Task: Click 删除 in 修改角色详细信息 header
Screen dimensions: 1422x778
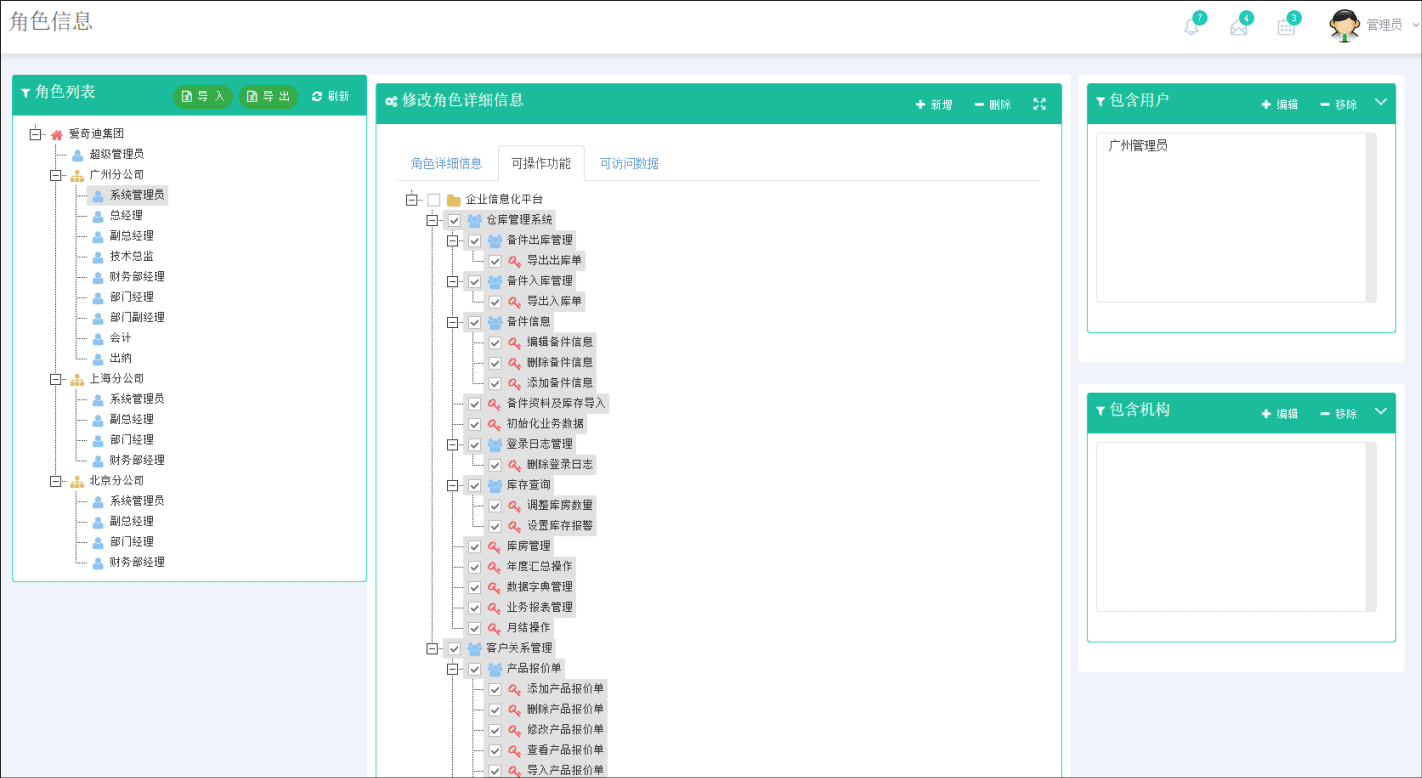Action: coord(992,104)
